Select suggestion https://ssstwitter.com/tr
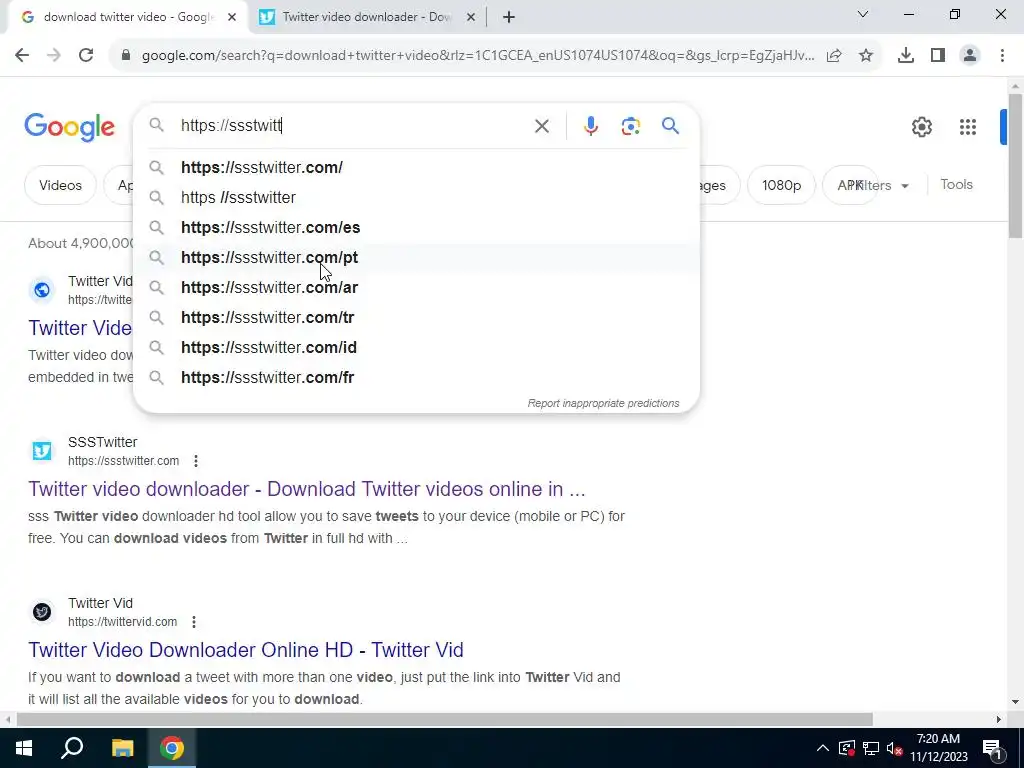1024x768 pixels. pyautogui.click(x=416, y=317)
